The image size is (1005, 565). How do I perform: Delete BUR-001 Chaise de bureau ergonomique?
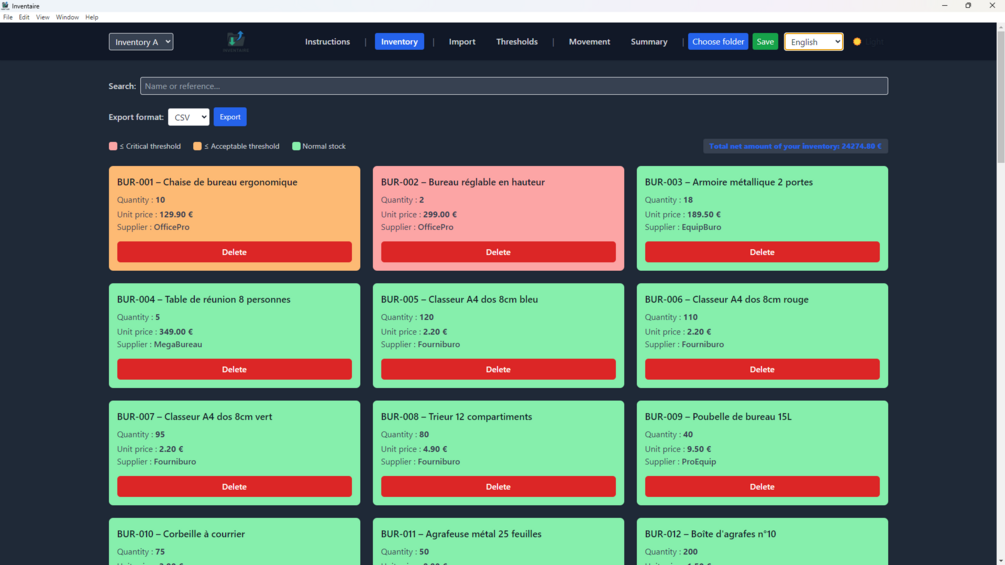tap(234, 252)
